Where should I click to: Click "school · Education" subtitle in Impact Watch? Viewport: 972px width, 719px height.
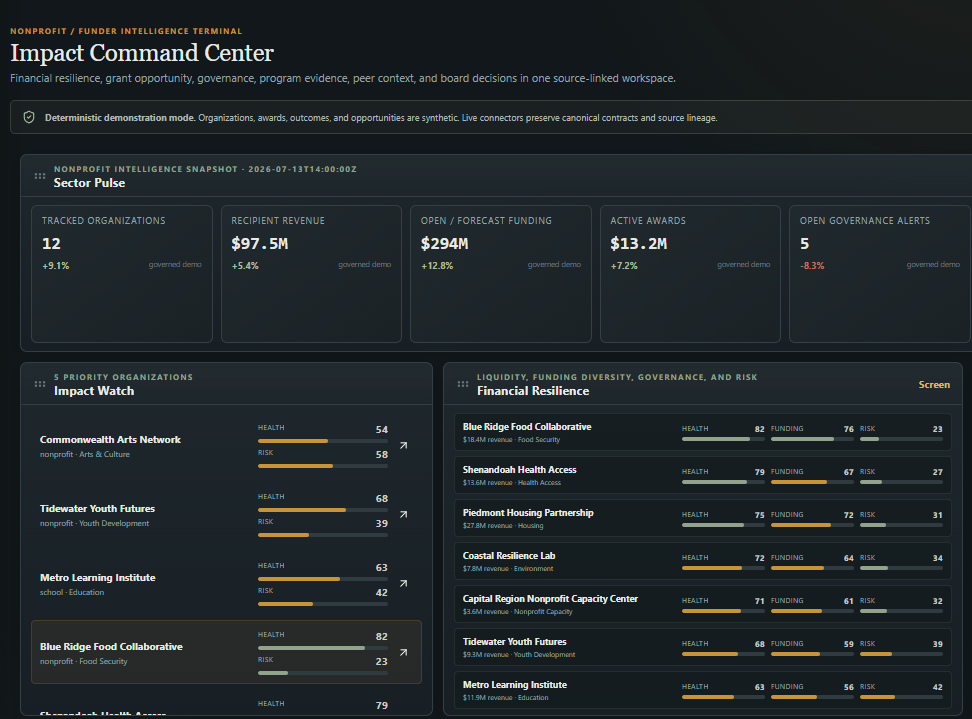72,593
